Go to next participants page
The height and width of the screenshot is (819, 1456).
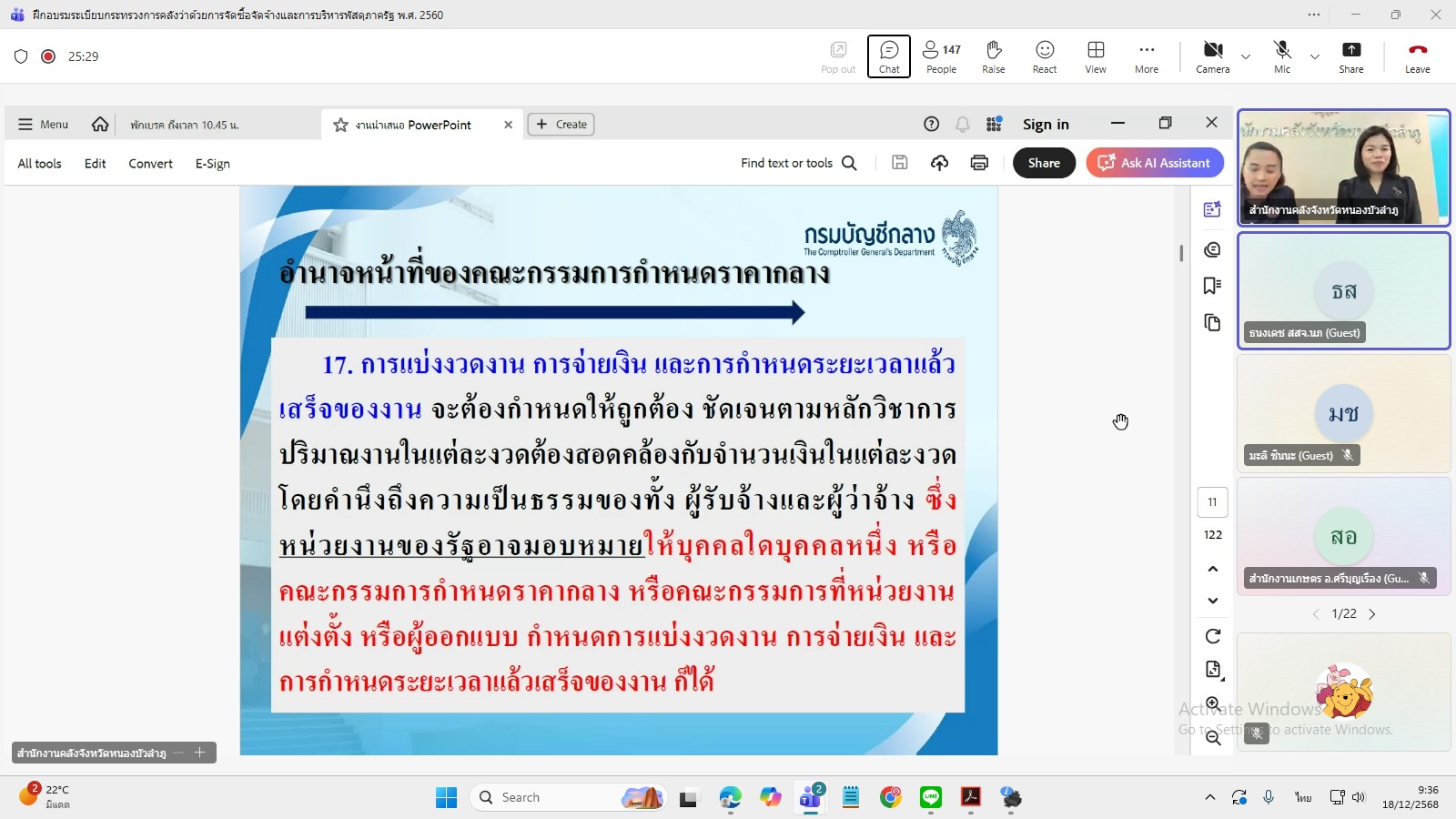(x=1372, y=614)
